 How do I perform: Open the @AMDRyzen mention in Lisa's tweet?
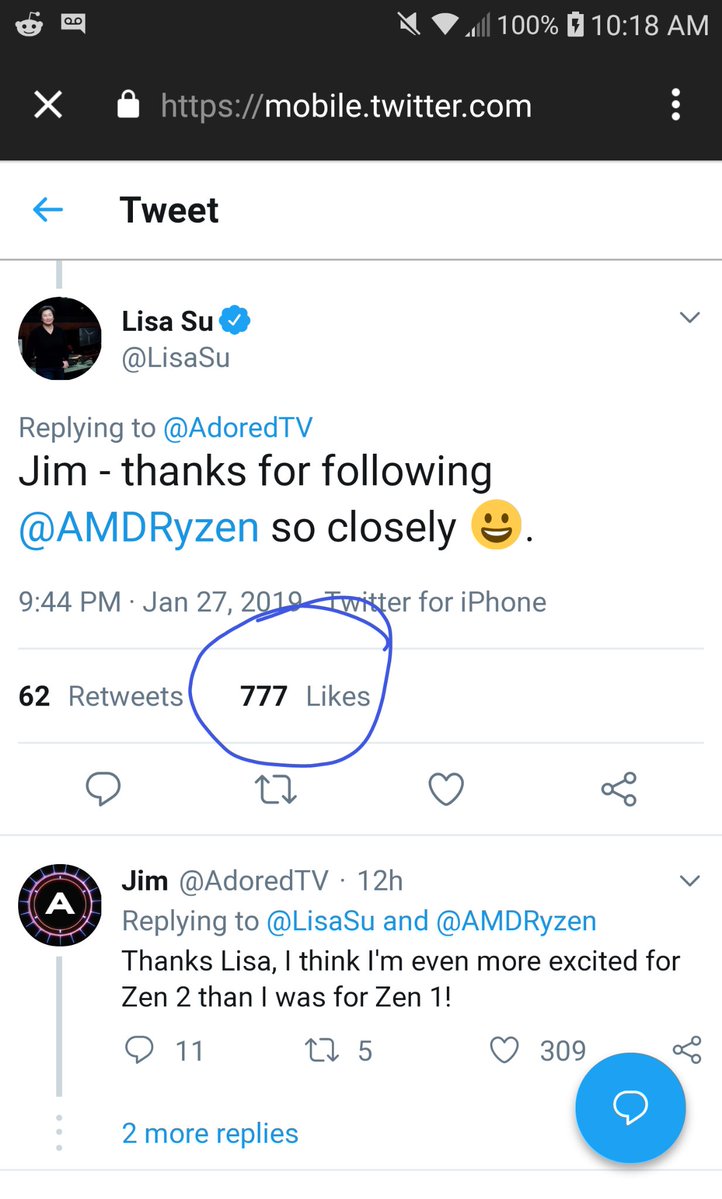tap(139, 528)
